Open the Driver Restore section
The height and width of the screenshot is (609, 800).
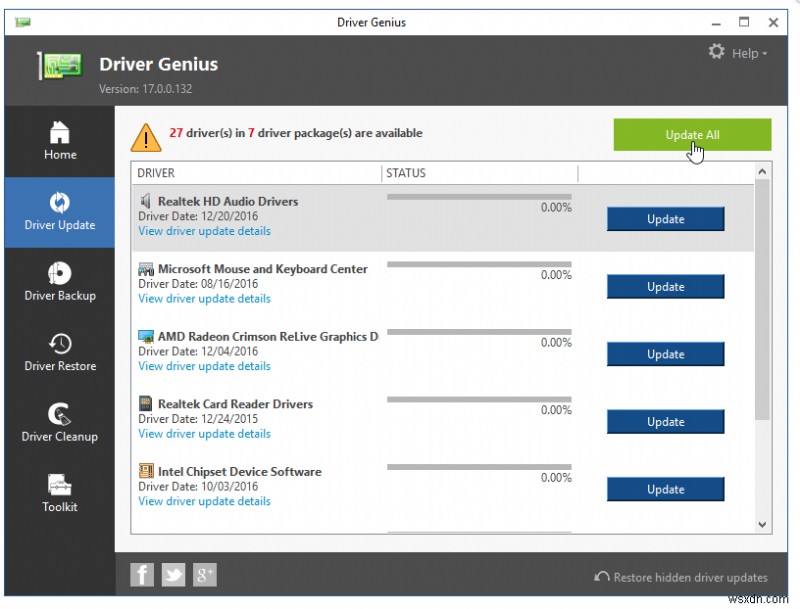coord(59,353)
